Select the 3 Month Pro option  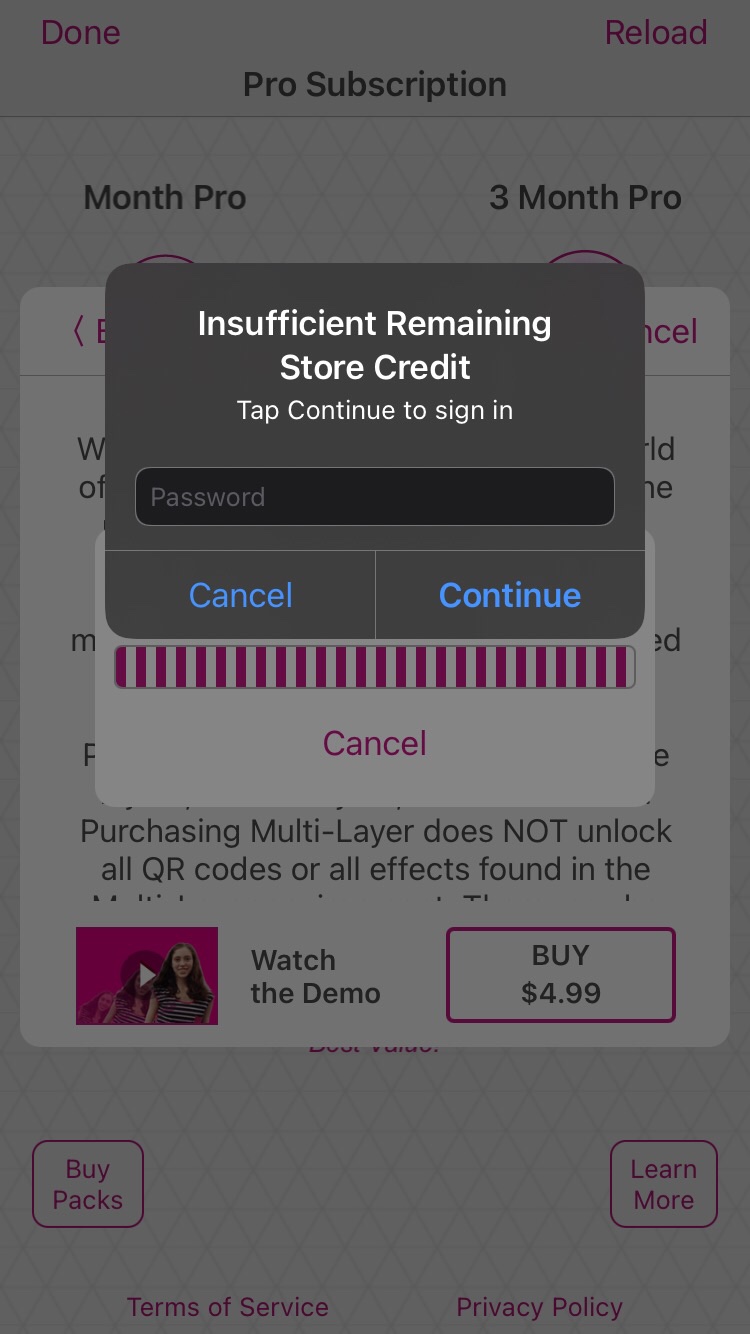[585, 197]
